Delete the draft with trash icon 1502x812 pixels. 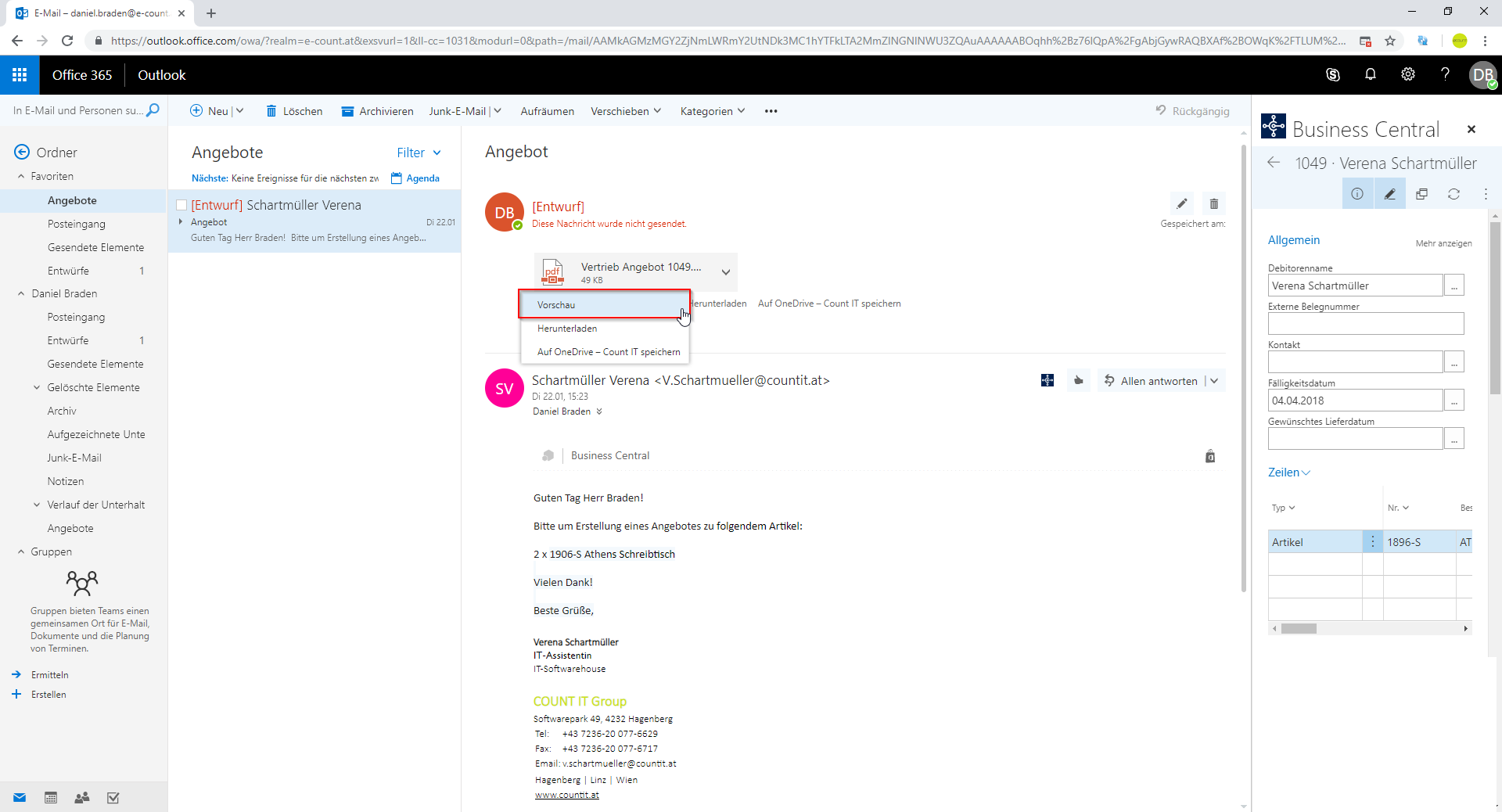click(x=1214, y=204)
